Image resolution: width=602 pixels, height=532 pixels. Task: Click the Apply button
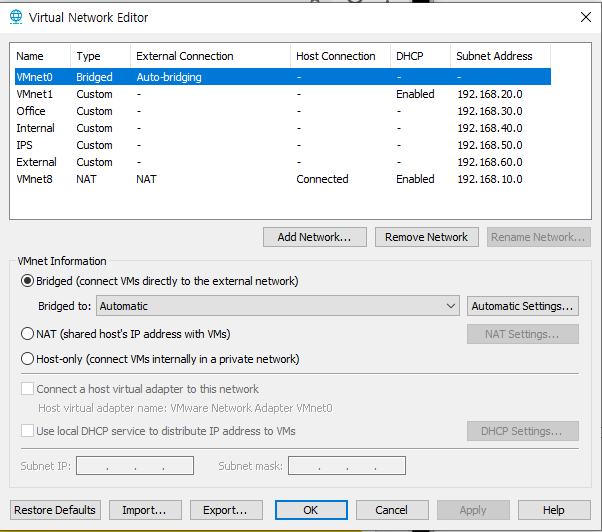coord(473,510)
